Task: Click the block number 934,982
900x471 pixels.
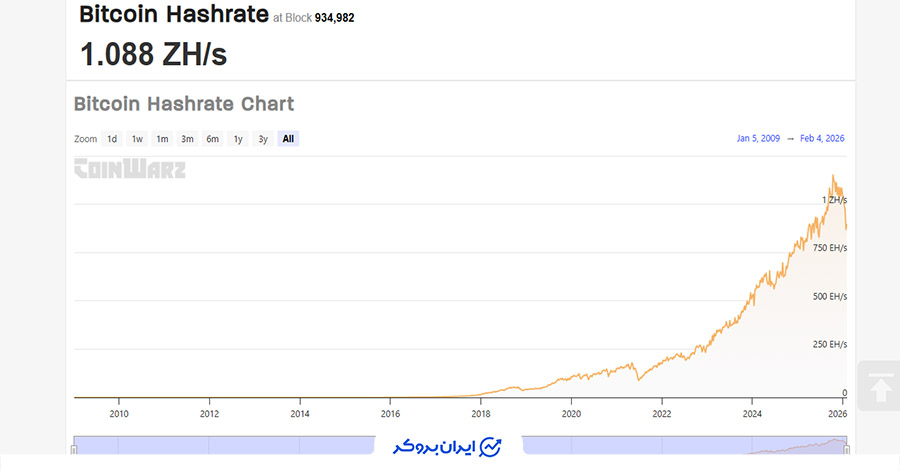Action: 334,18
